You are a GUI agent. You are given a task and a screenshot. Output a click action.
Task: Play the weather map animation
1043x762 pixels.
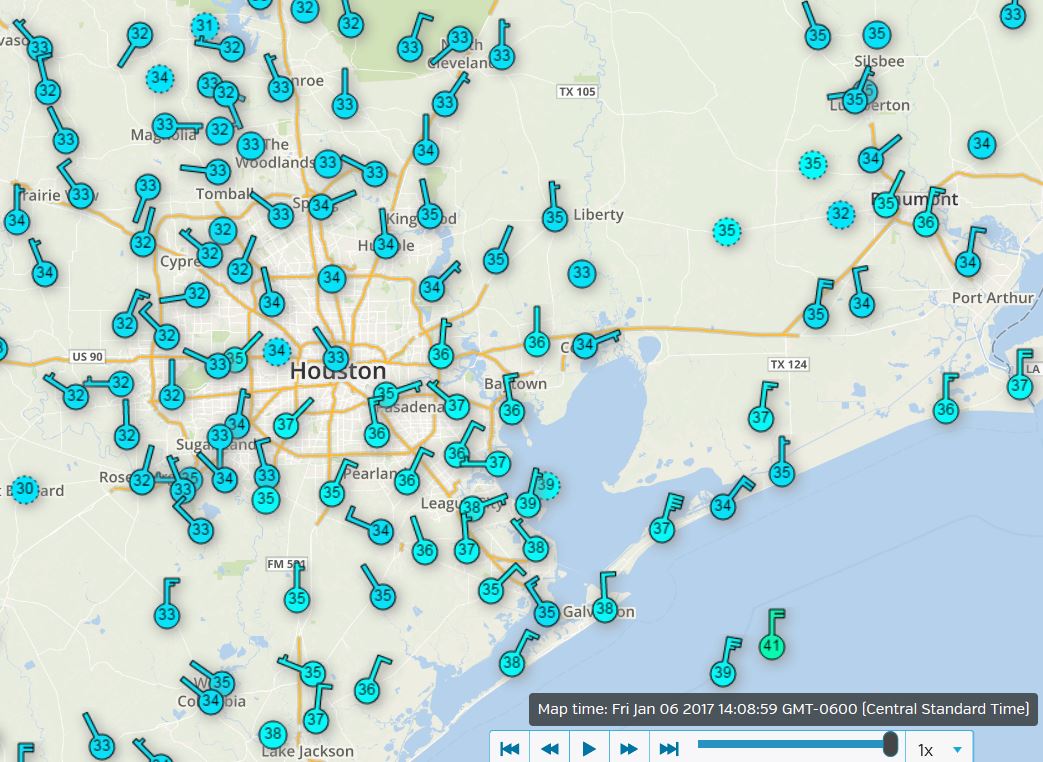click(589, 748)
